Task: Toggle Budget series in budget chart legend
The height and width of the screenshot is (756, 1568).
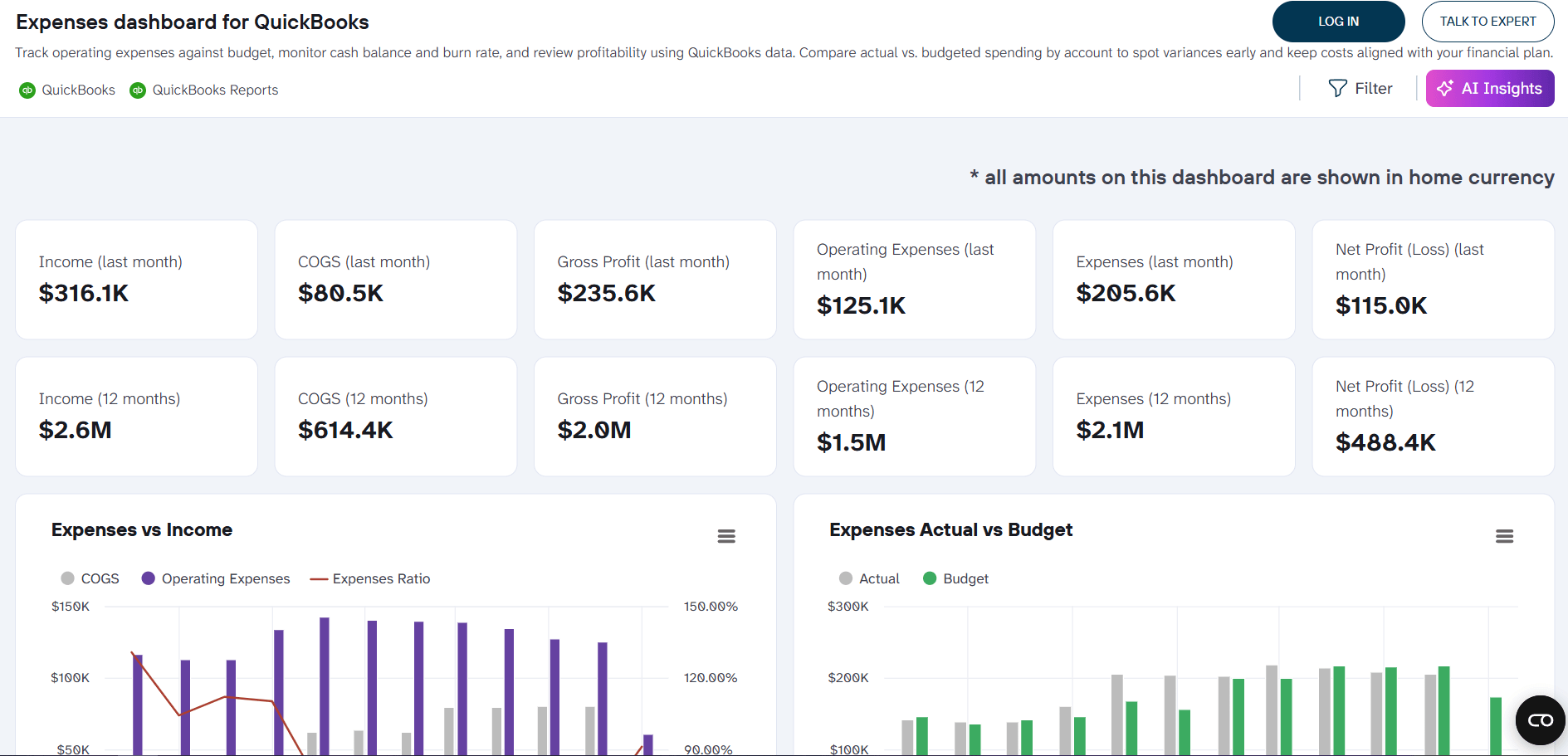Action: 955,578
